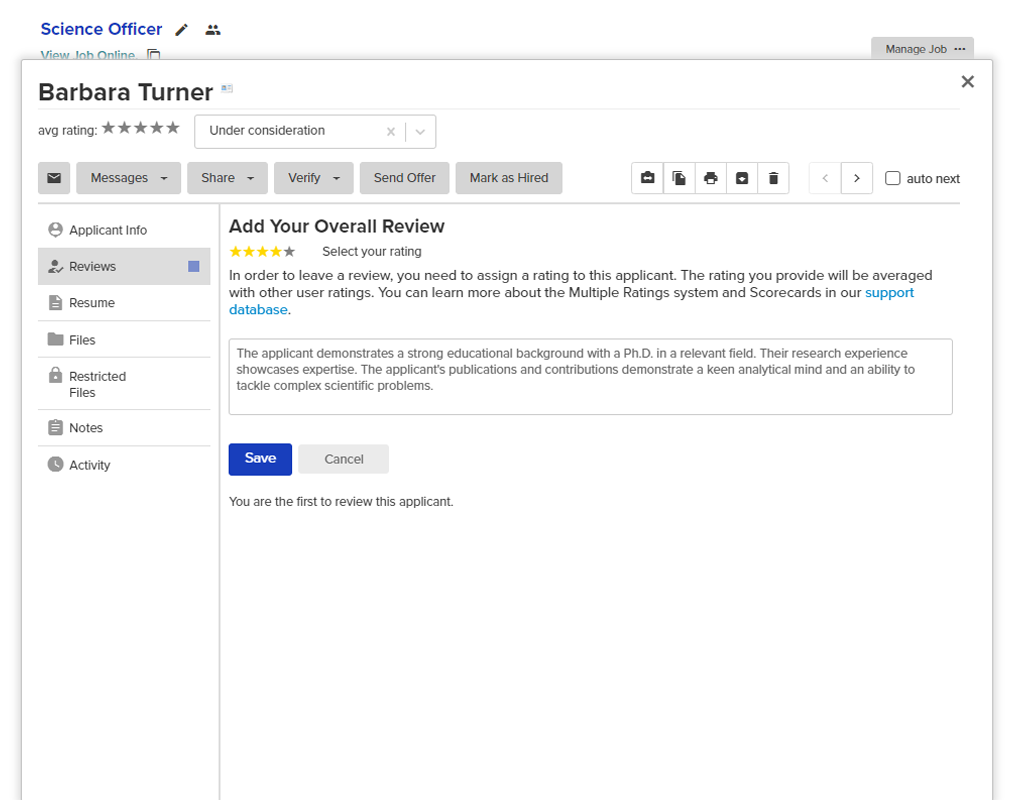Expand the applicant status dropdown
The image size is (1015, 800).
pos(421,131)
